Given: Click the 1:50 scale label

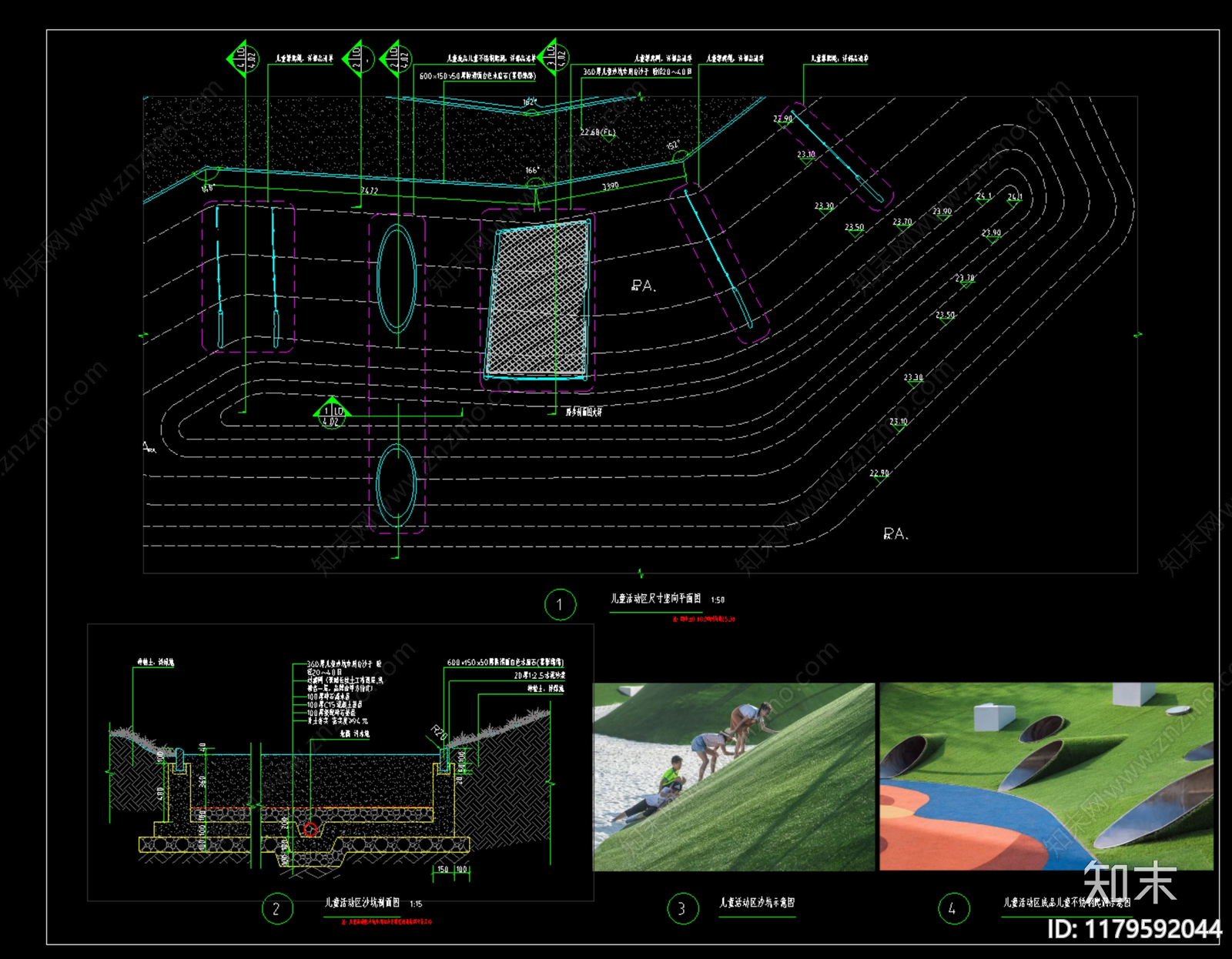Looking at the screenshot, I should (x=718, y=600).
